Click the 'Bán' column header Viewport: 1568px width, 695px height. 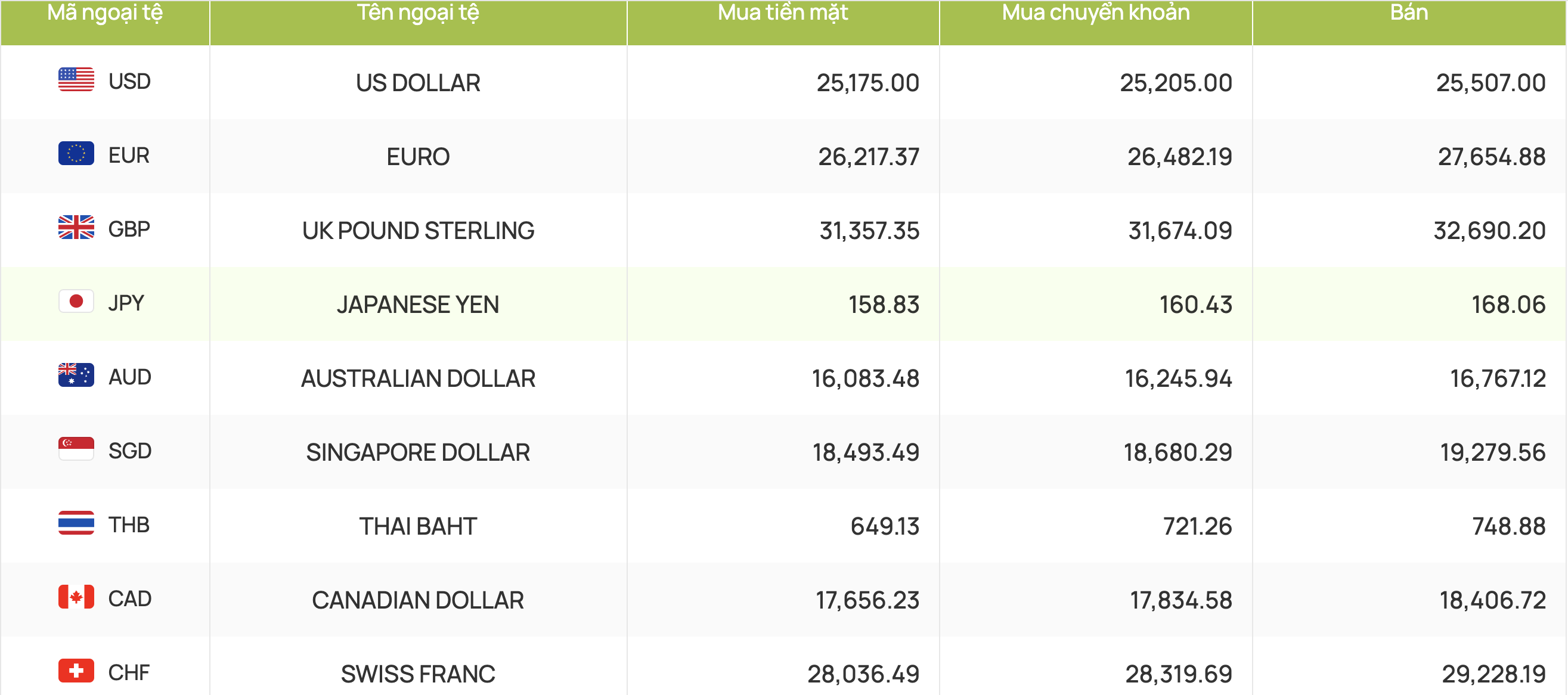pyautogui.click(x=1409, y=12)
